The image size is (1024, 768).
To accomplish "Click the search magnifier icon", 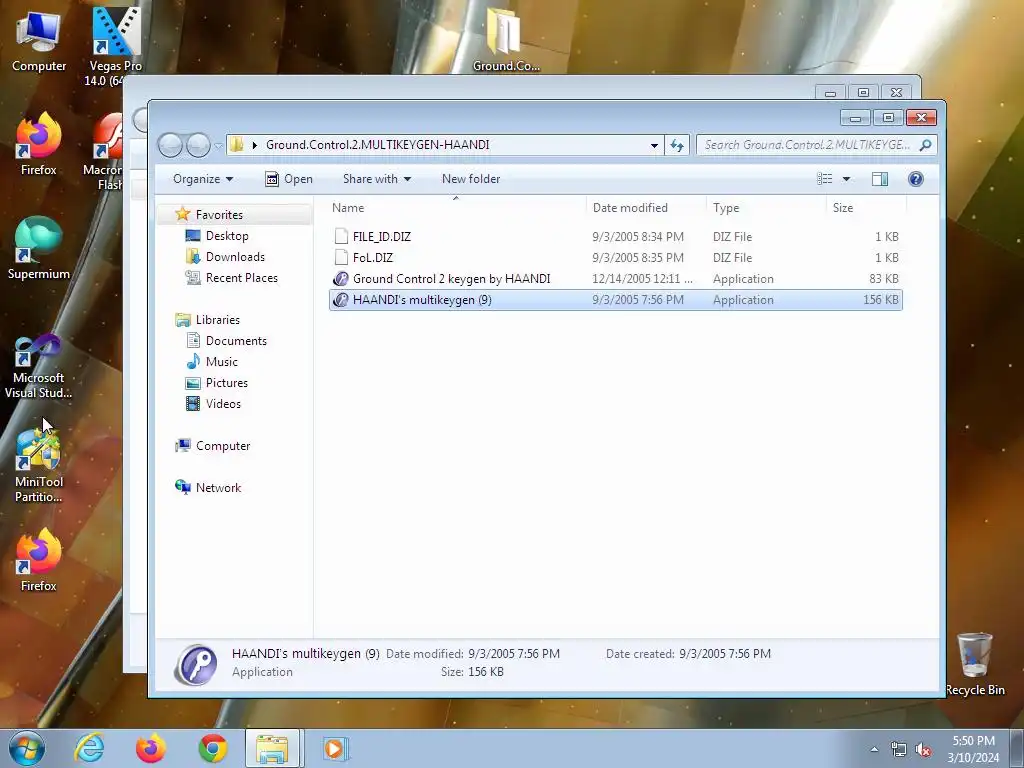I will [925, 145].
